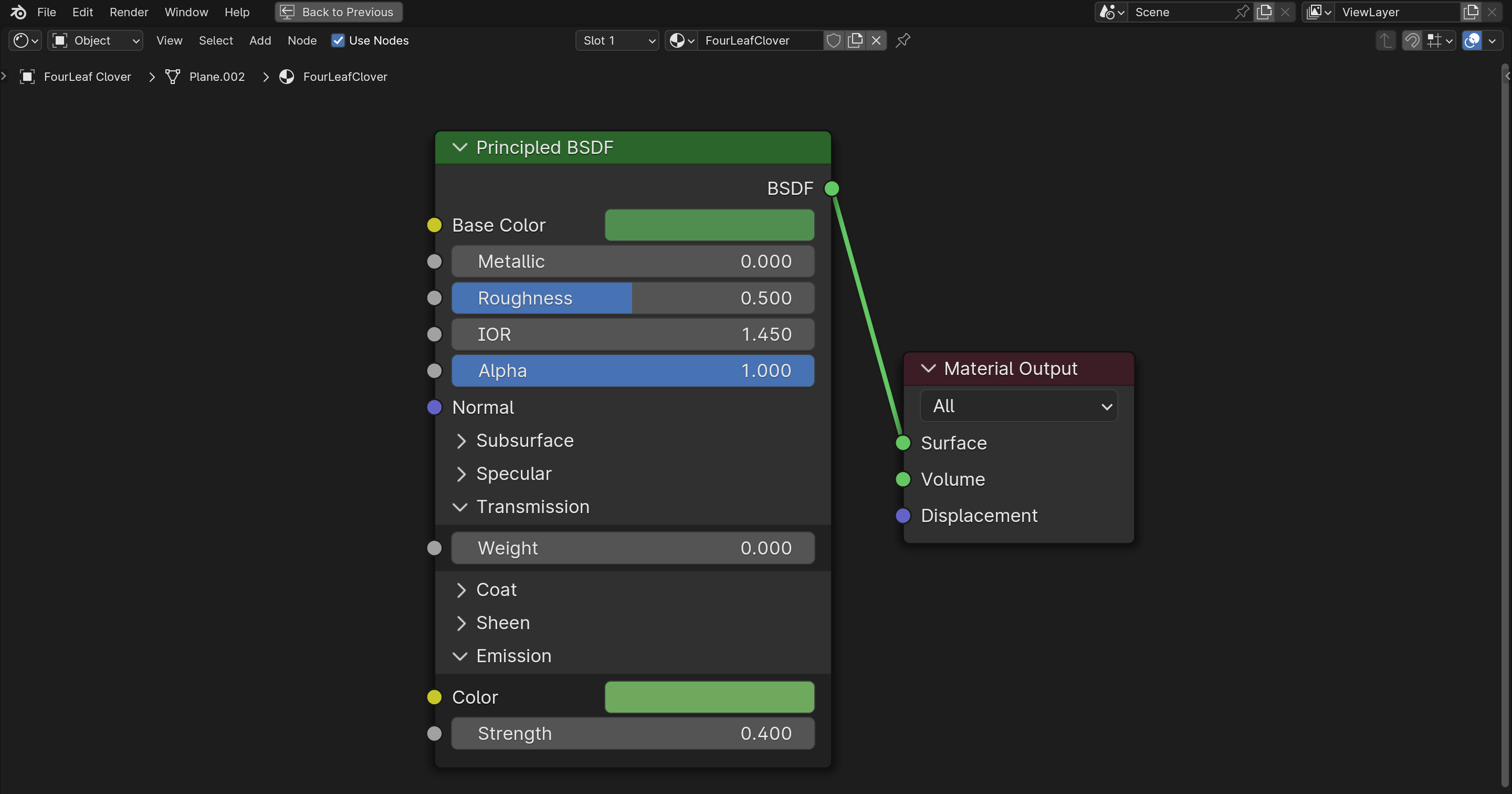The width and height of the screenshot is (1512, 794).
Task: Click the Back to Previous button
Action: tap(339, 12)
